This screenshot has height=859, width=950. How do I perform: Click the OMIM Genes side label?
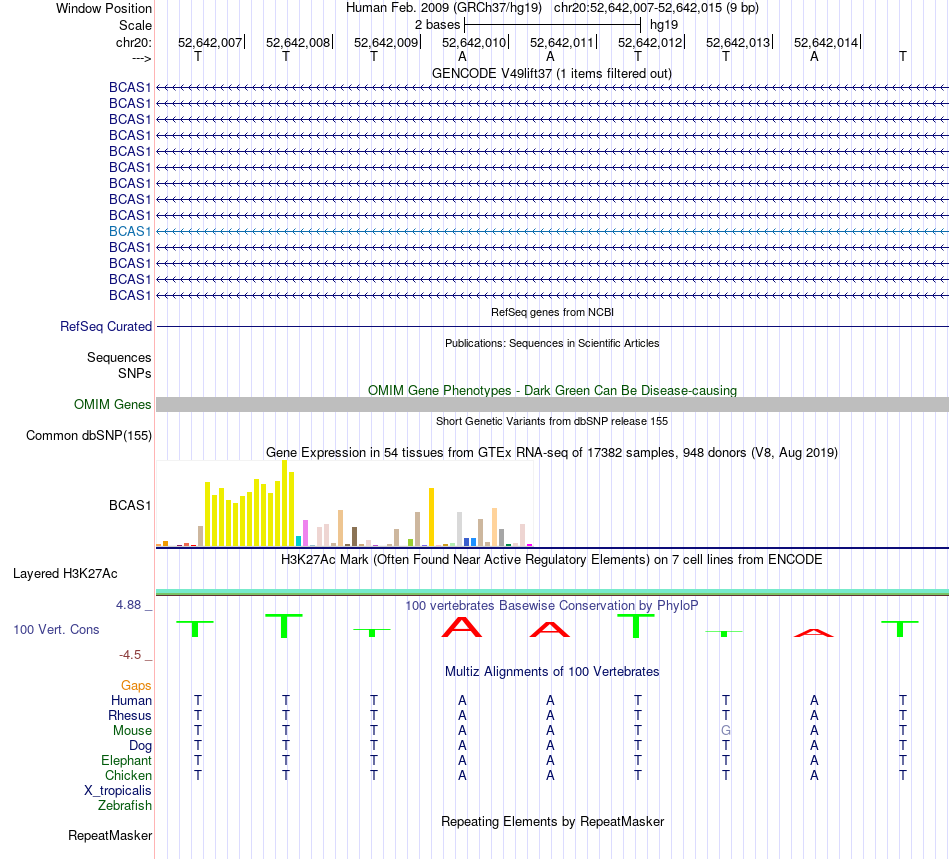112,404
